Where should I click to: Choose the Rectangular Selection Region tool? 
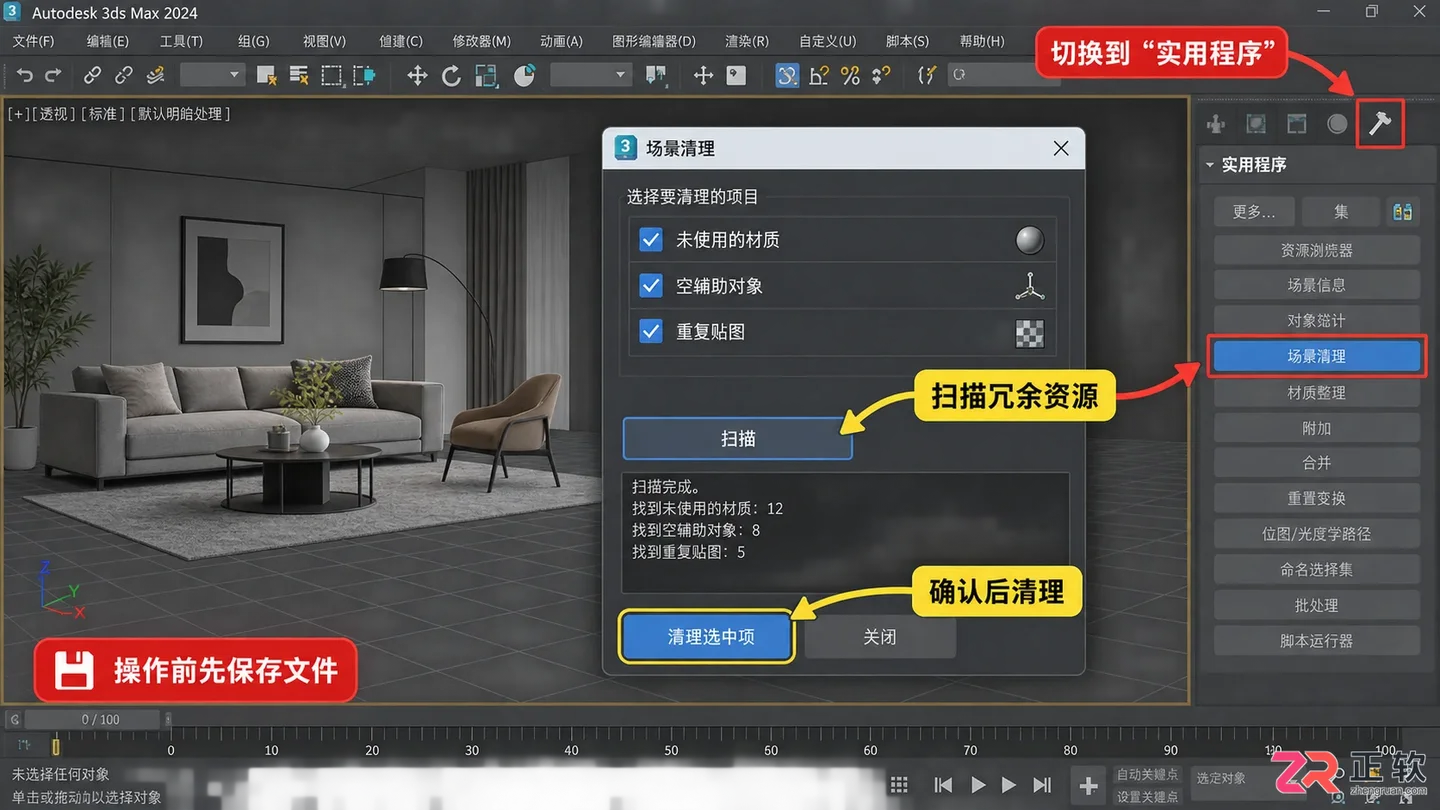331,75
